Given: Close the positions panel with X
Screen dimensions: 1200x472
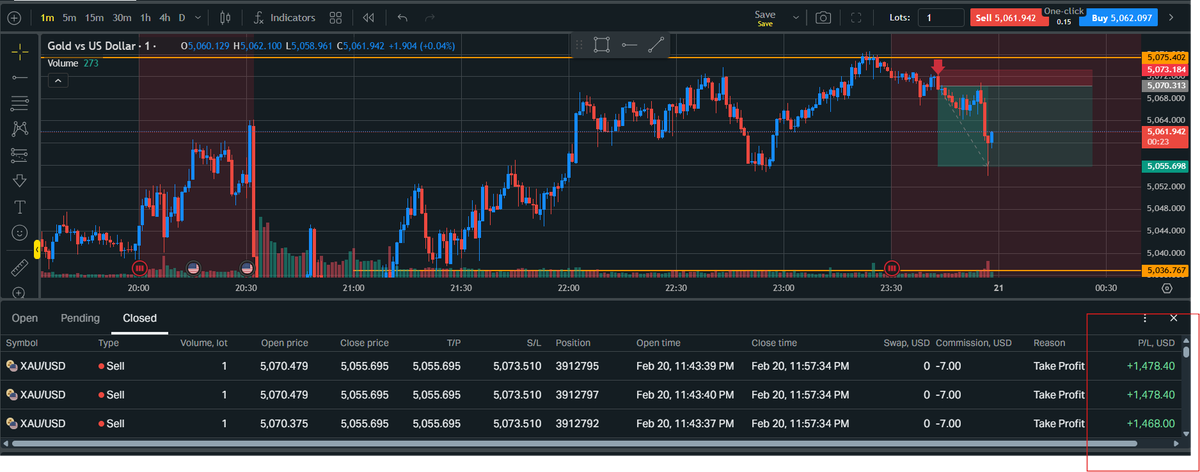Looking at the screenshot, I should [x=1173, y=318].
